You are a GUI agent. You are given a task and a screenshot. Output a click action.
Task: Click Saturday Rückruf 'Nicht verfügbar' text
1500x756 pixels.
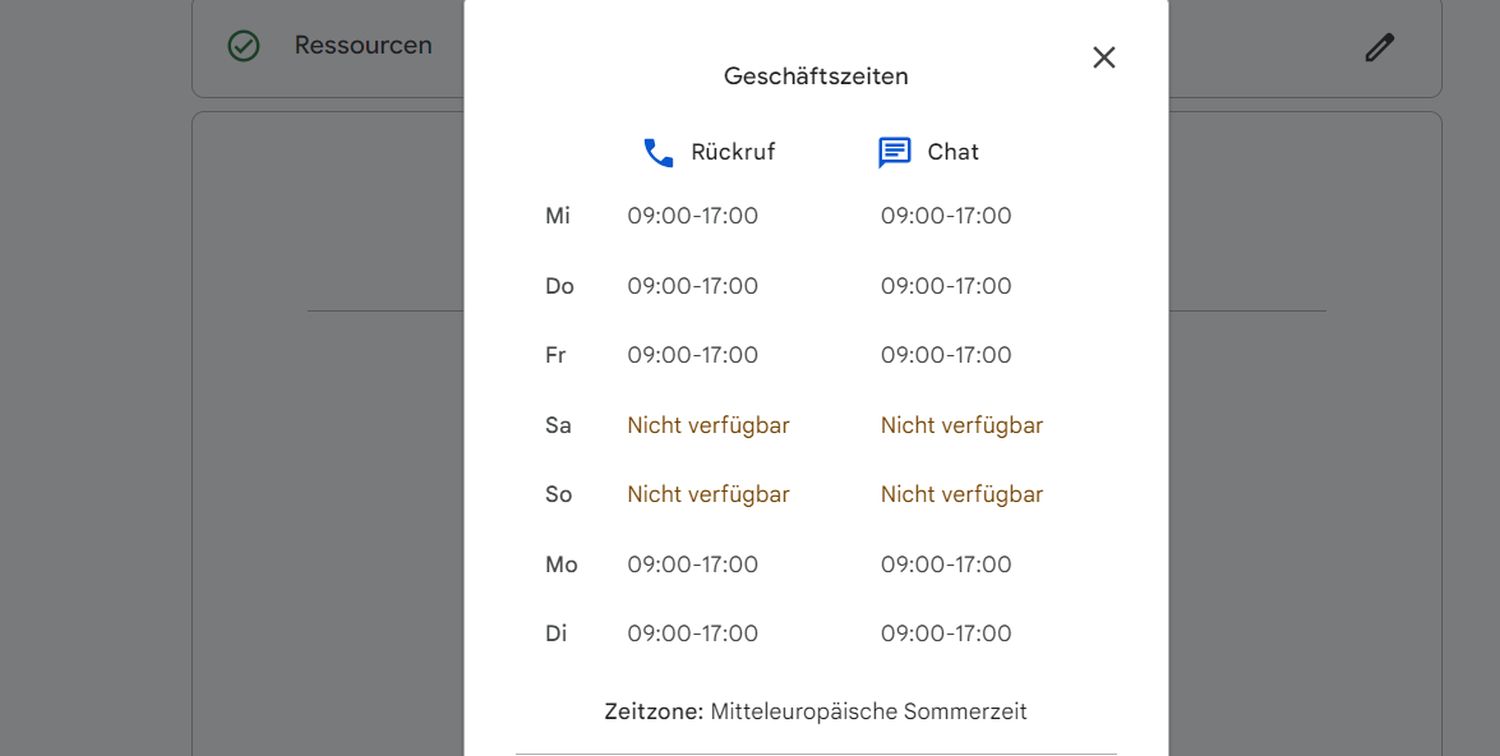click(x=708, y=425)
